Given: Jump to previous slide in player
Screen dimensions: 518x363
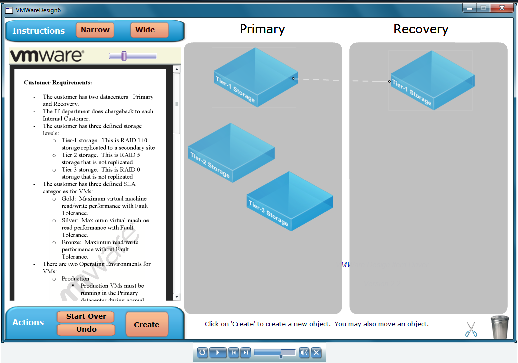Looking at the screenshot, I should (234, 352).
